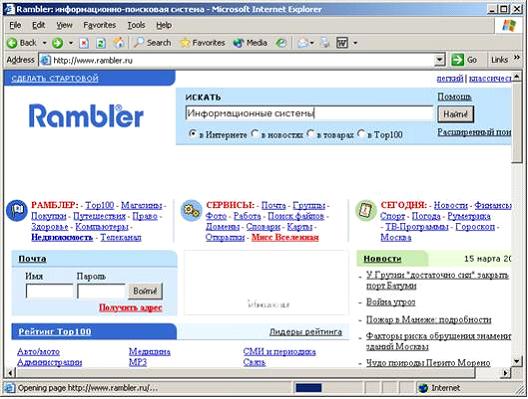This screenshot has height=399, width=528.
Task: Click the Go arrow button
Action: click(465, 60)
